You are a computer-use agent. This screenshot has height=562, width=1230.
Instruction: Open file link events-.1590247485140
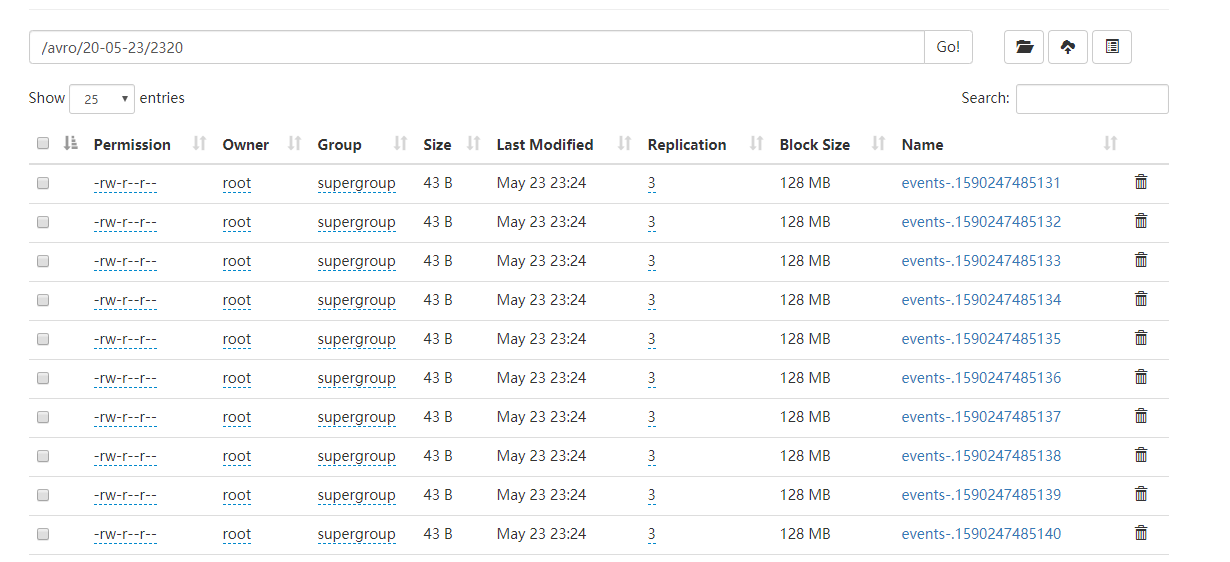click(x=981, y=534)
